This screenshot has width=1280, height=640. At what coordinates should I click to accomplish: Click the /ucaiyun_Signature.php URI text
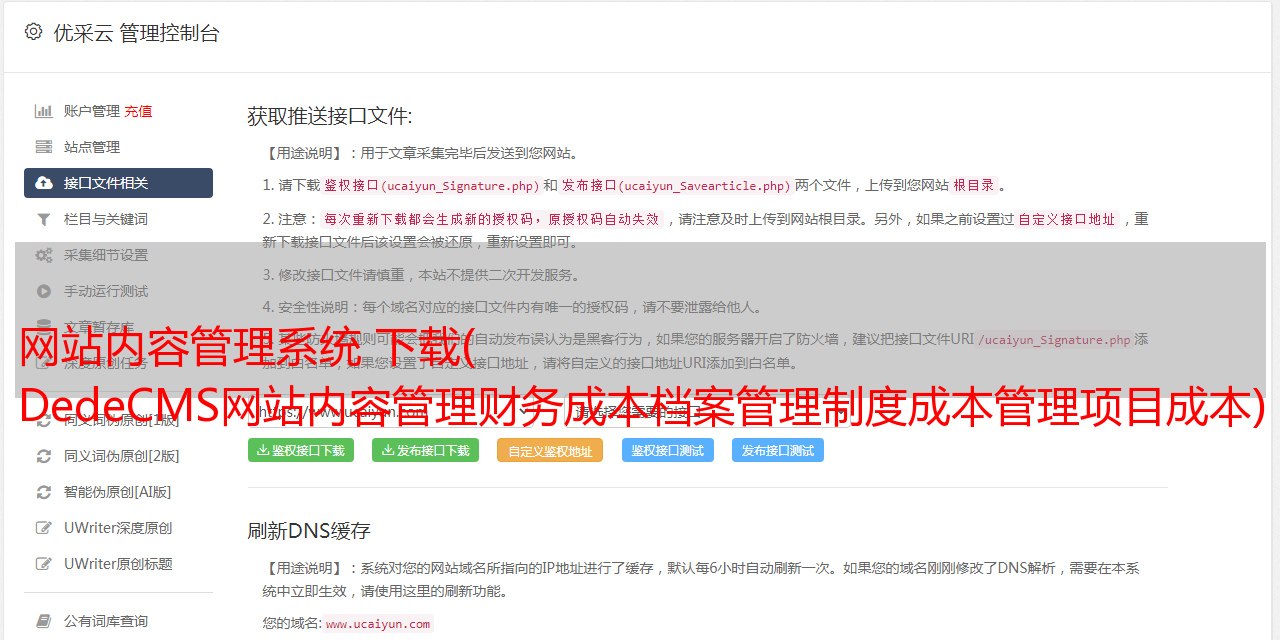point(1055,339)
